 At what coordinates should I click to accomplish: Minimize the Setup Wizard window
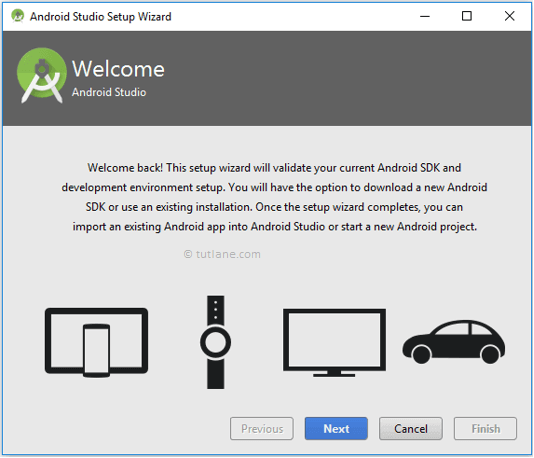point(425,16)
